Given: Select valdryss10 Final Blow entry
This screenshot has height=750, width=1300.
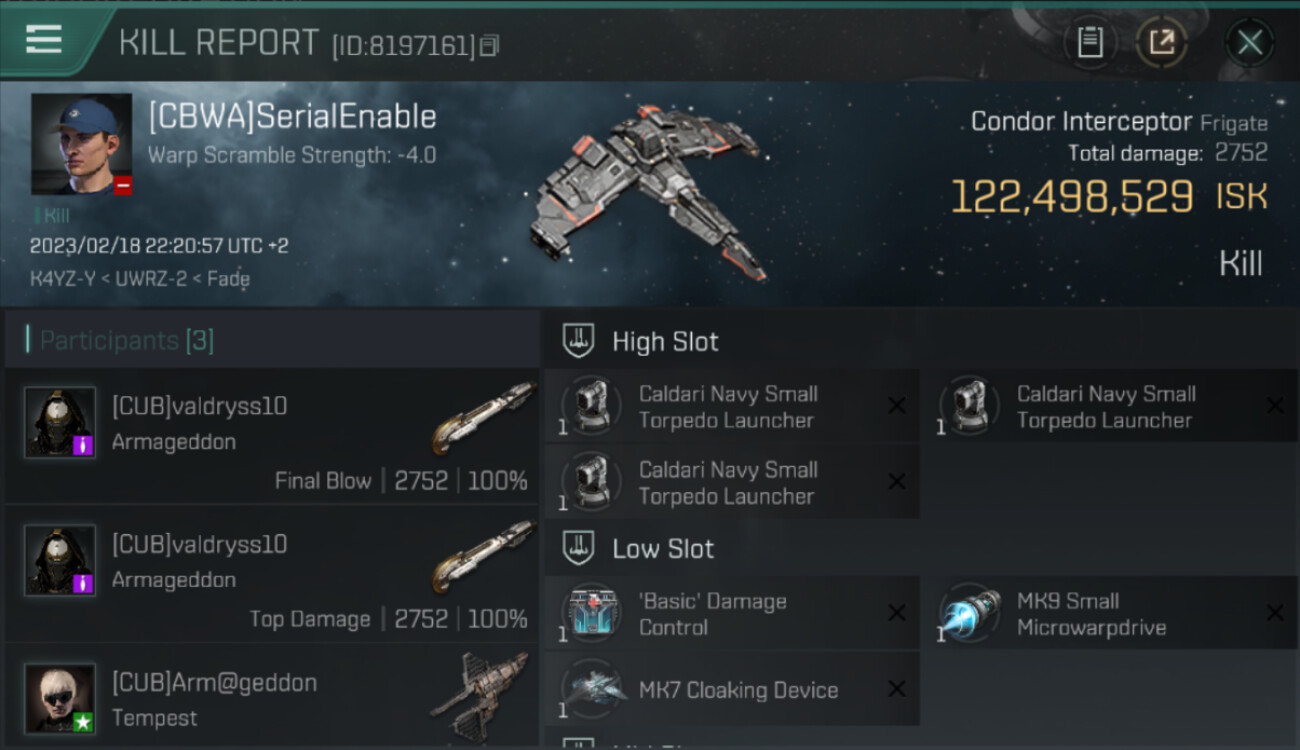Looking at the screenshot, I should pyautogui.click(x=272, y=435).
